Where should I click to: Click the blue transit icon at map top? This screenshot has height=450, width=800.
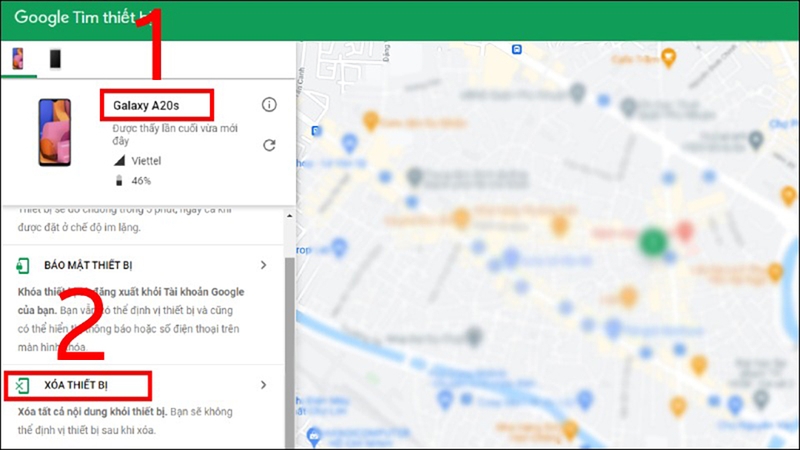517,49
